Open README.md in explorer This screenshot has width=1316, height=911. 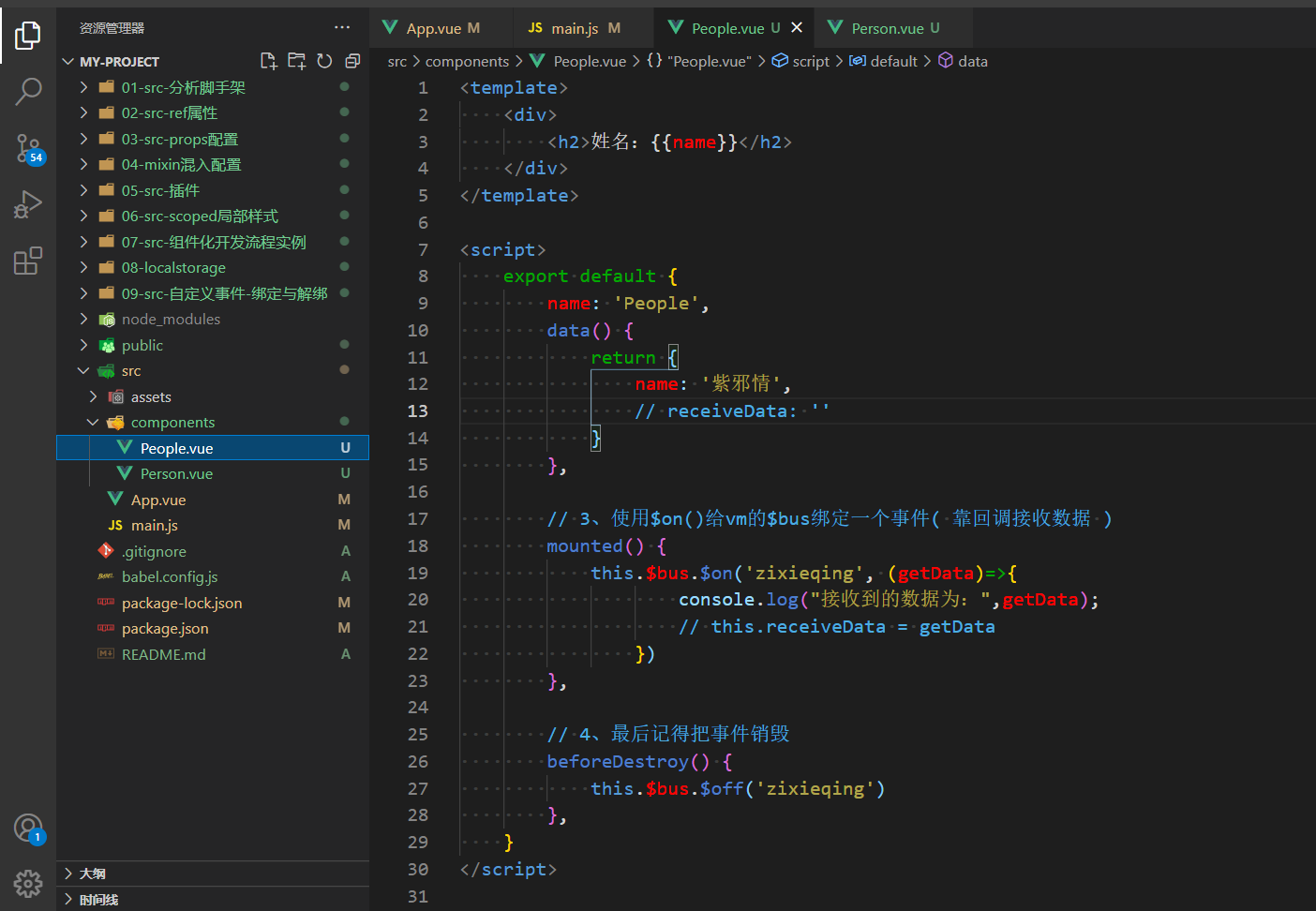[x=213, y=654]
